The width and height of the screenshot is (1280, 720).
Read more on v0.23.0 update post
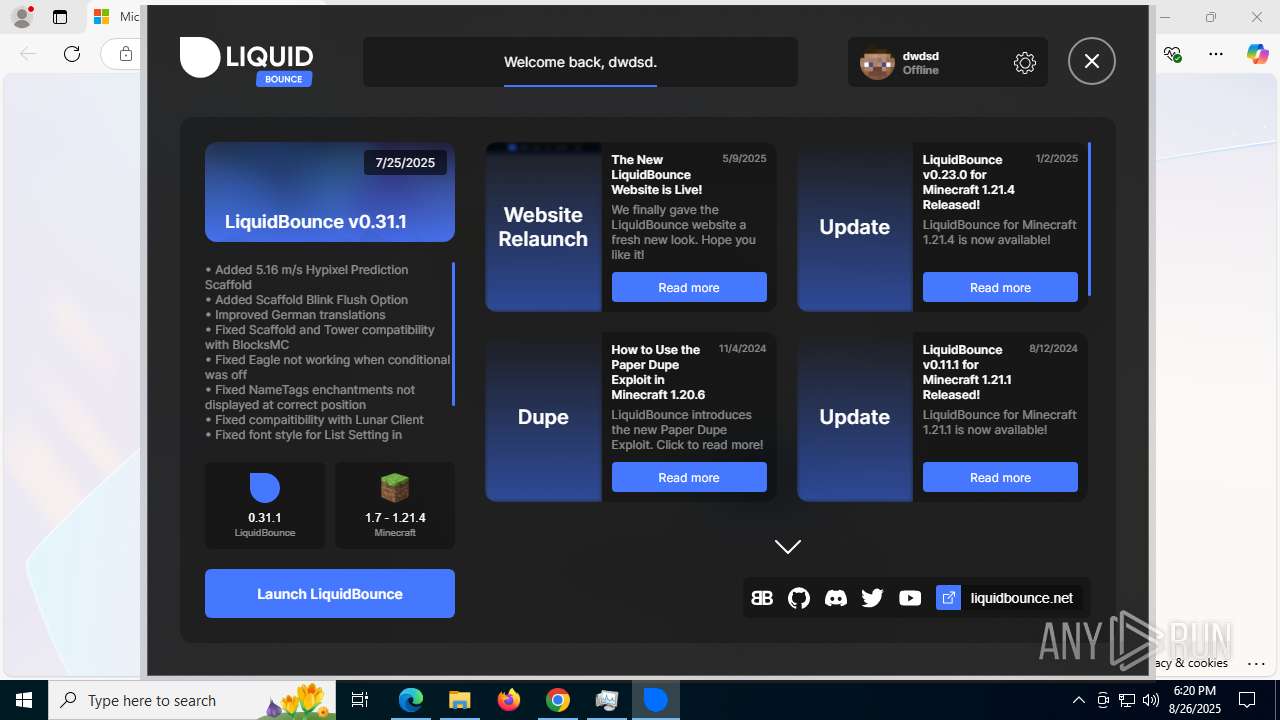1000,287
